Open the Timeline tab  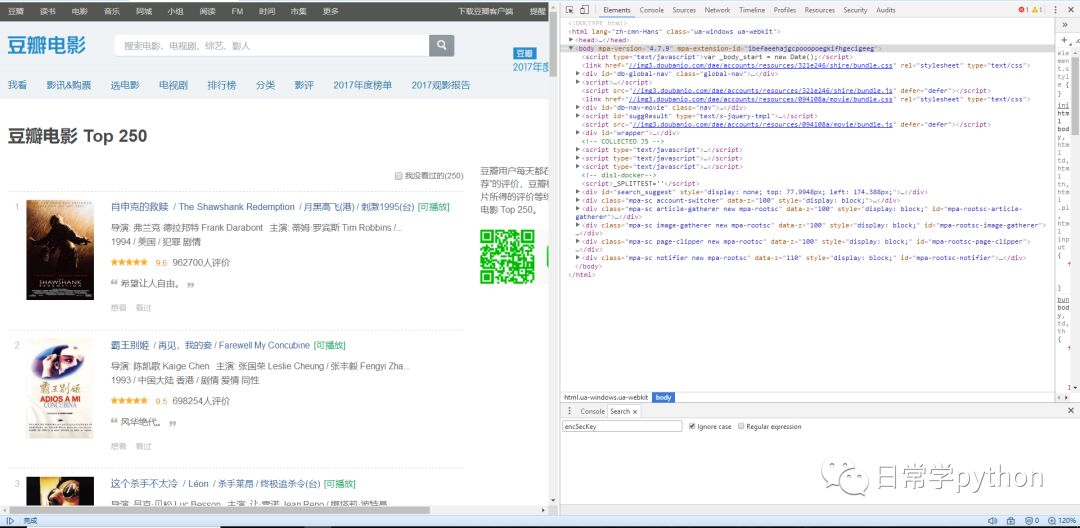tap(751, 10)
